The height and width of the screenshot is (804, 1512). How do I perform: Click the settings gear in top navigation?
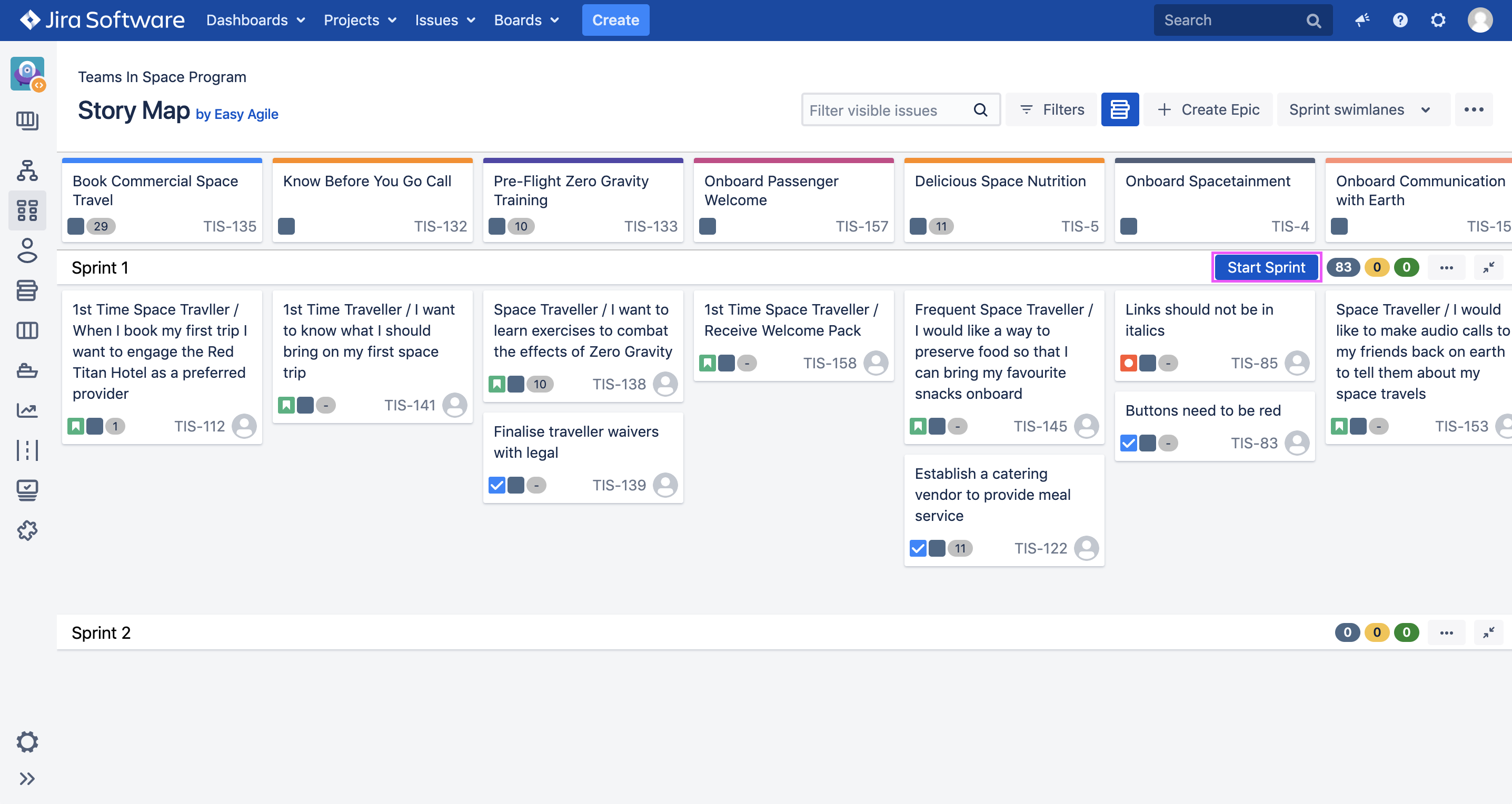[x=1438, y=20]
